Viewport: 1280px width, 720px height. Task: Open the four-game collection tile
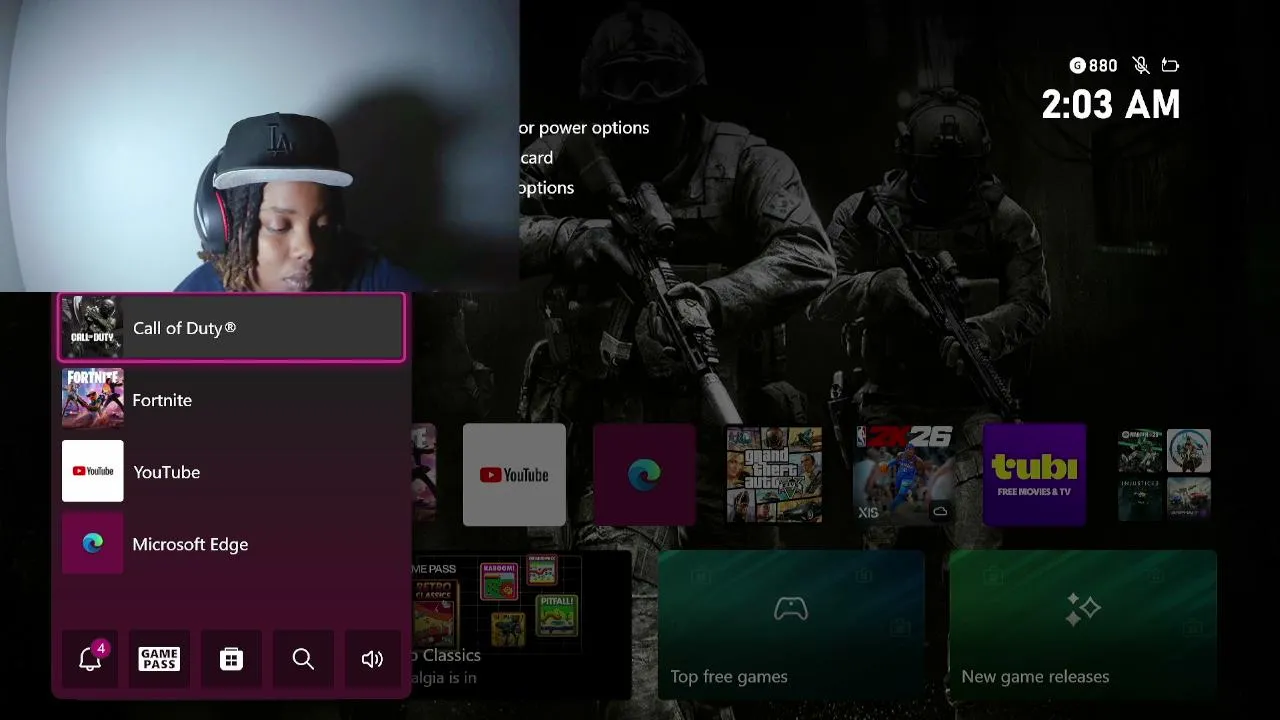point(1164,475)
